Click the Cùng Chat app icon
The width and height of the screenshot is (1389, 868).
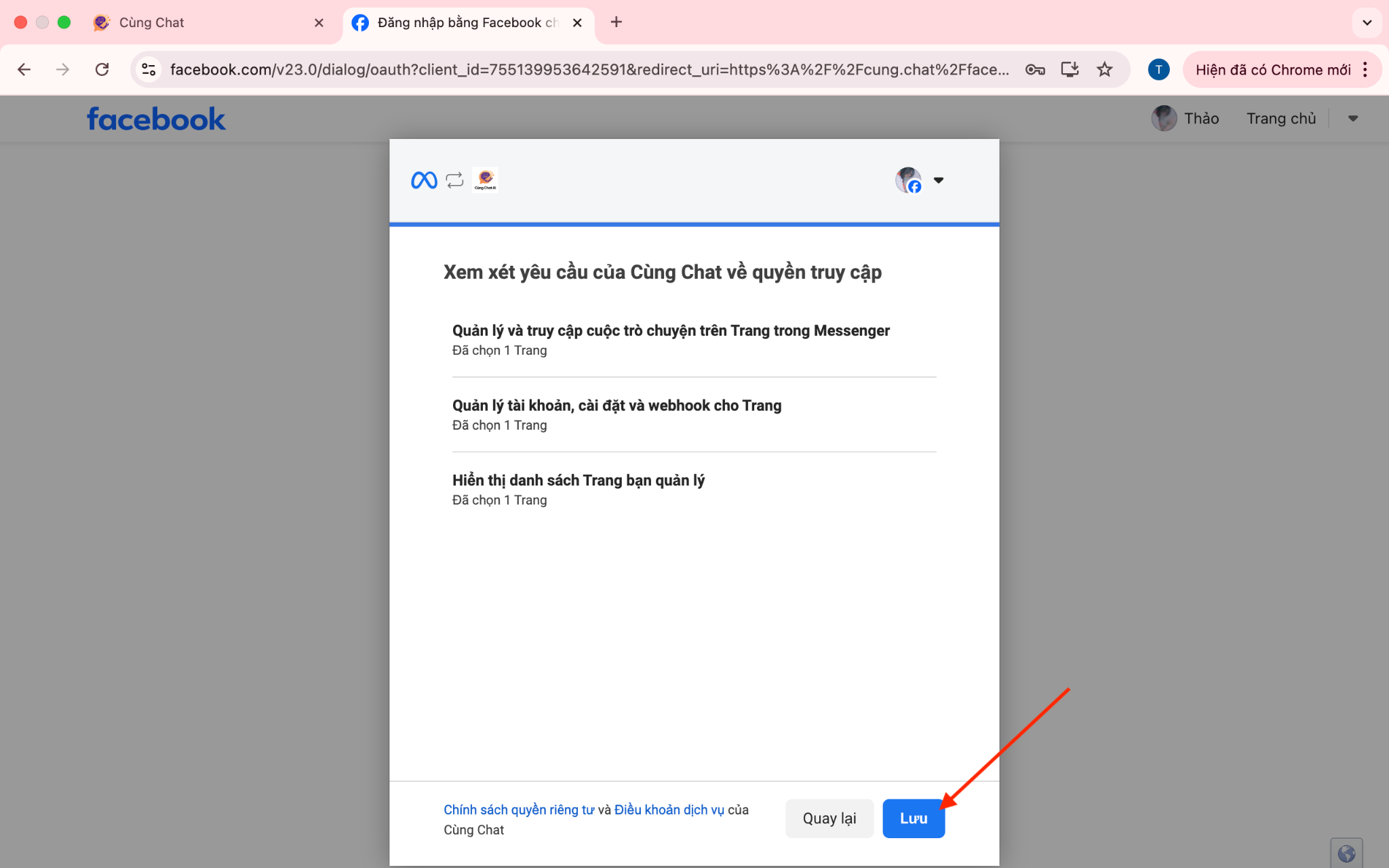[485, 180]
